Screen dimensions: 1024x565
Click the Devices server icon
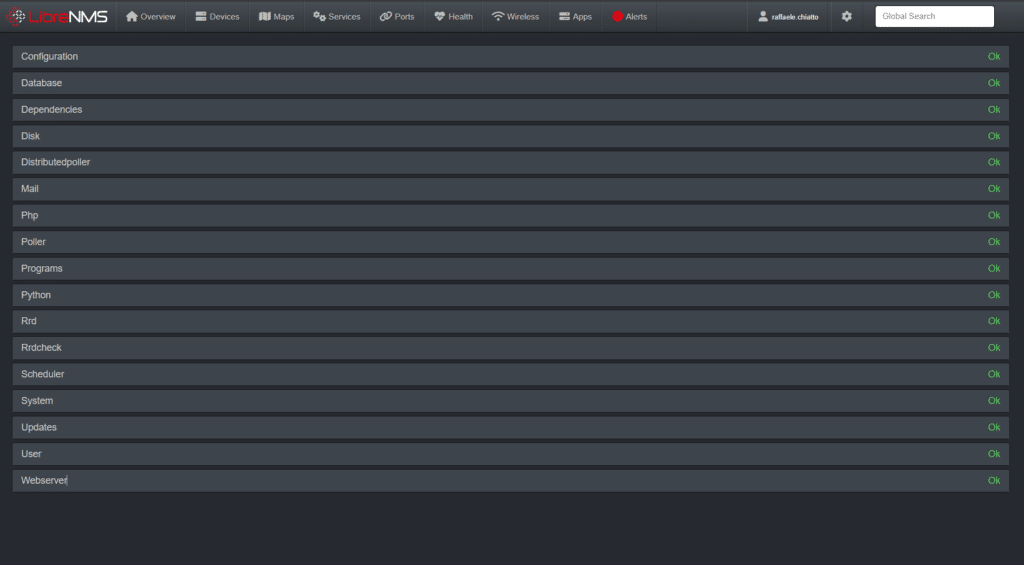click(201, 17)
